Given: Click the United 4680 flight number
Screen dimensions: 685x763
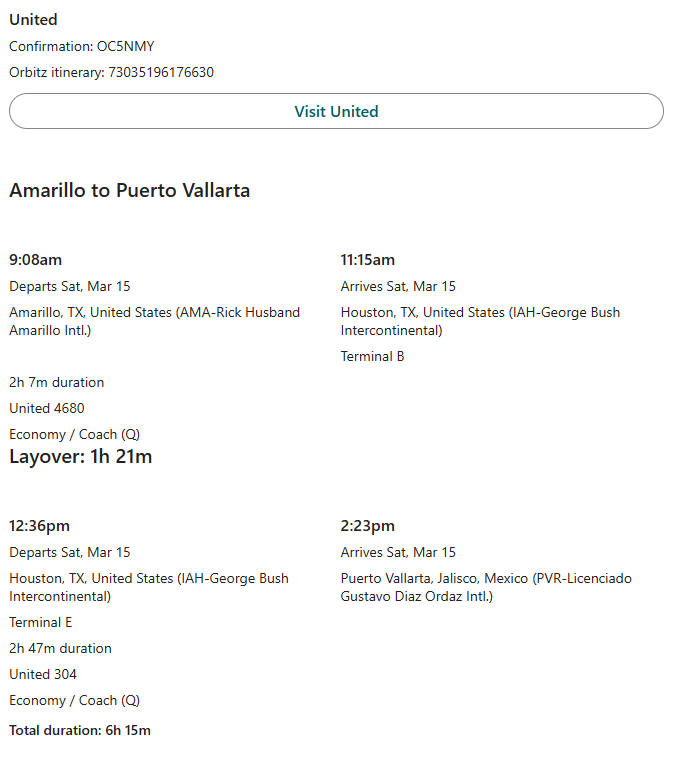Looking at the screenshot, I should tap(47, 408).
